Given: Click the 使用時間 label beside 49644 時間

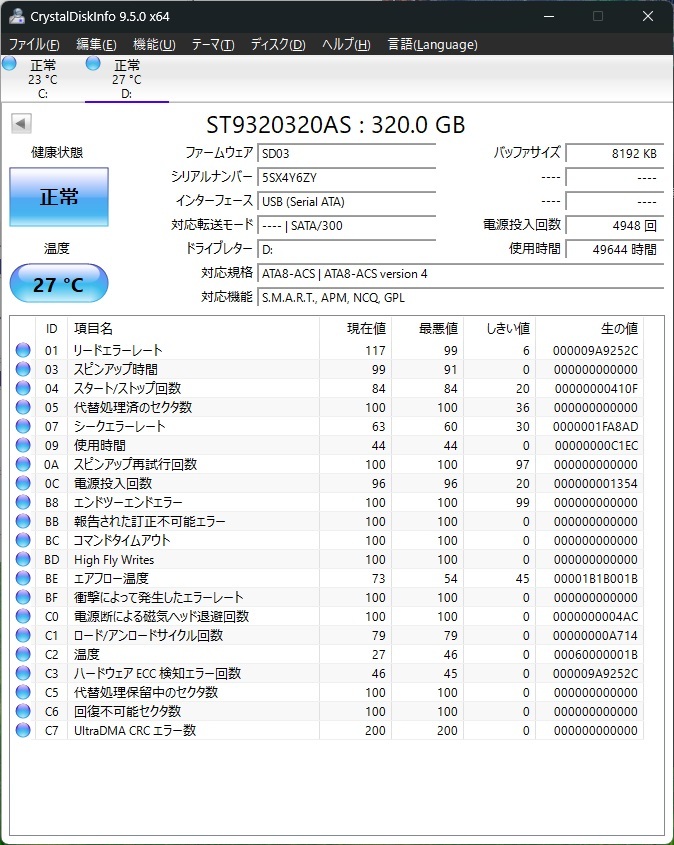Looking at the screenshot, I should coord(534,248).
